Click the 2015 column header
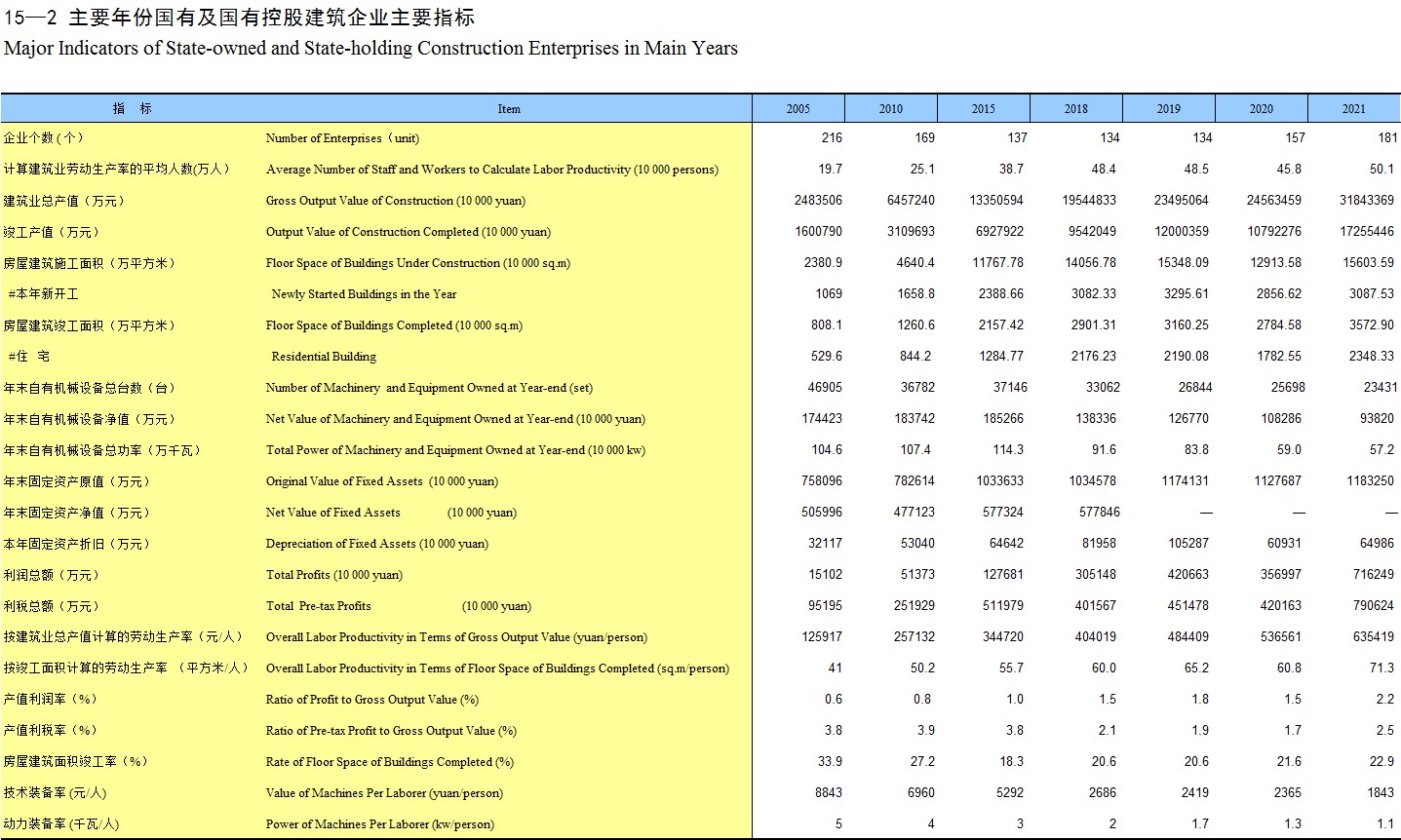Viewport: 1401px width, 840px height. 984,108
